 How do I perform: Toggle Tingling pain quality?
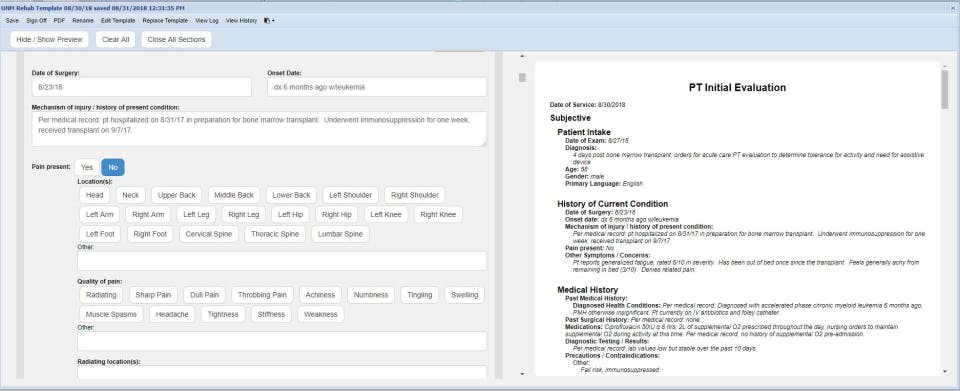(420, 295)
